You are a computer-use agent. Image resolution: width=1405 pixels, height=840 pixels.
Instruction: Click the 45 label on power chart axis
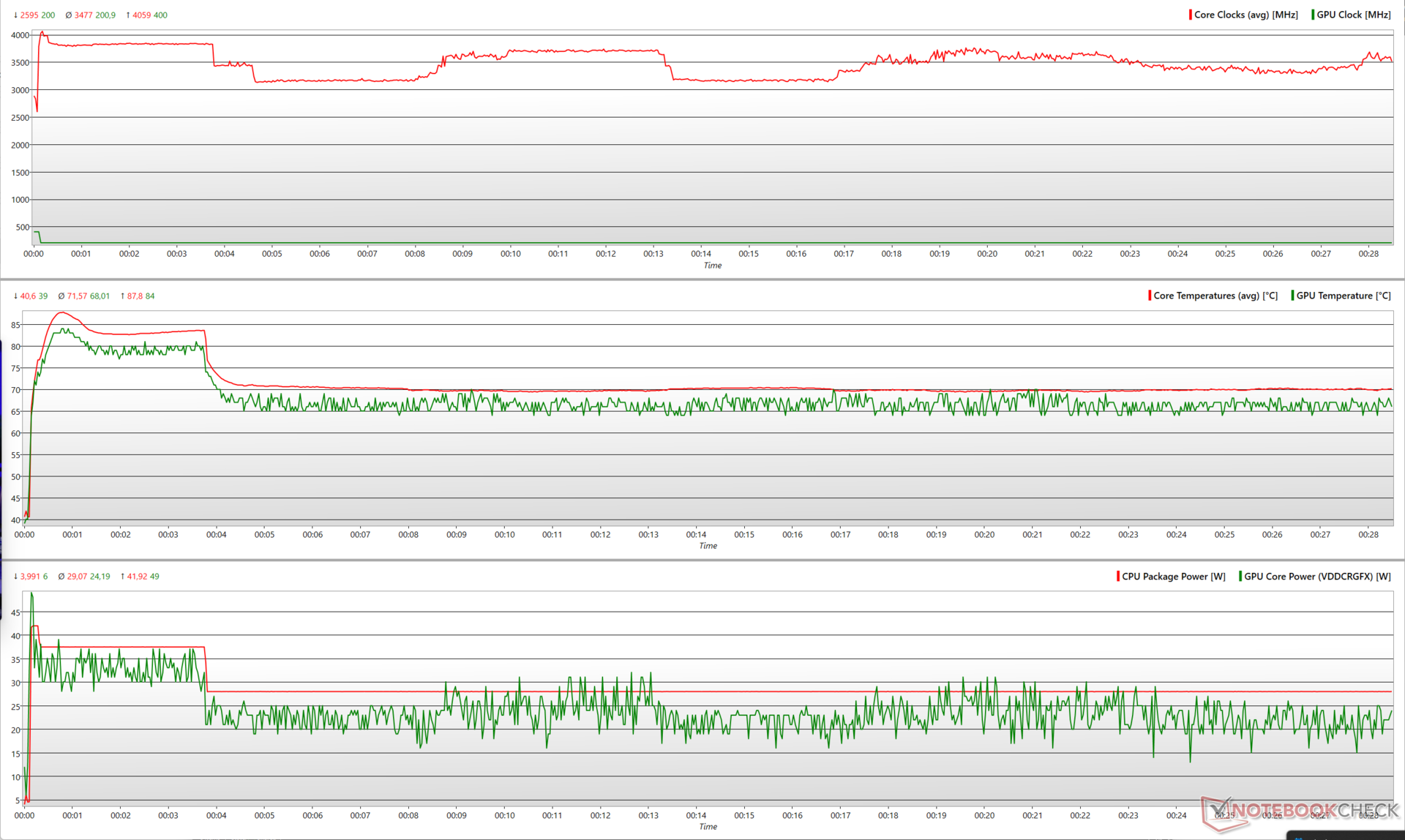(x=16, y=613)
